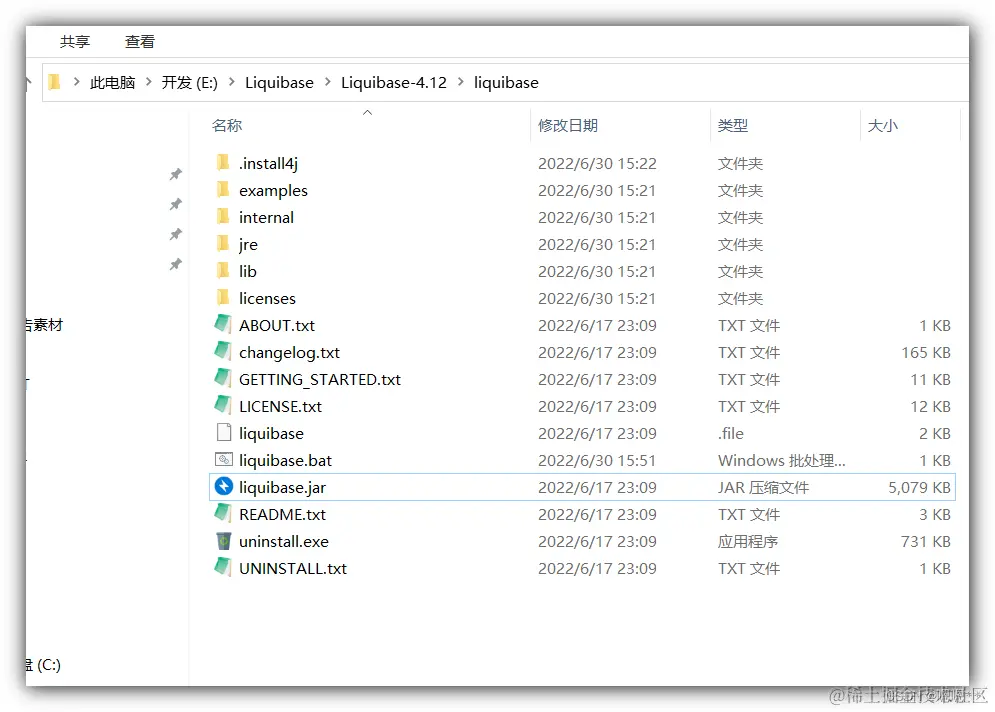Image resolution: width=995 pixels, height=712 pixels.
Task: Open the 查看 ribbon tab
Action: (x=140, y=42)
